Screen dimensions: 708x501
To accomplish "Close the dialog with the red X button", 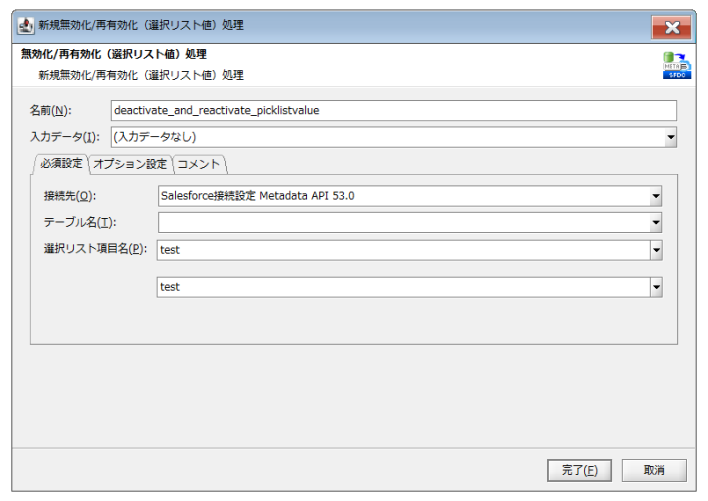I will point(672,25).
